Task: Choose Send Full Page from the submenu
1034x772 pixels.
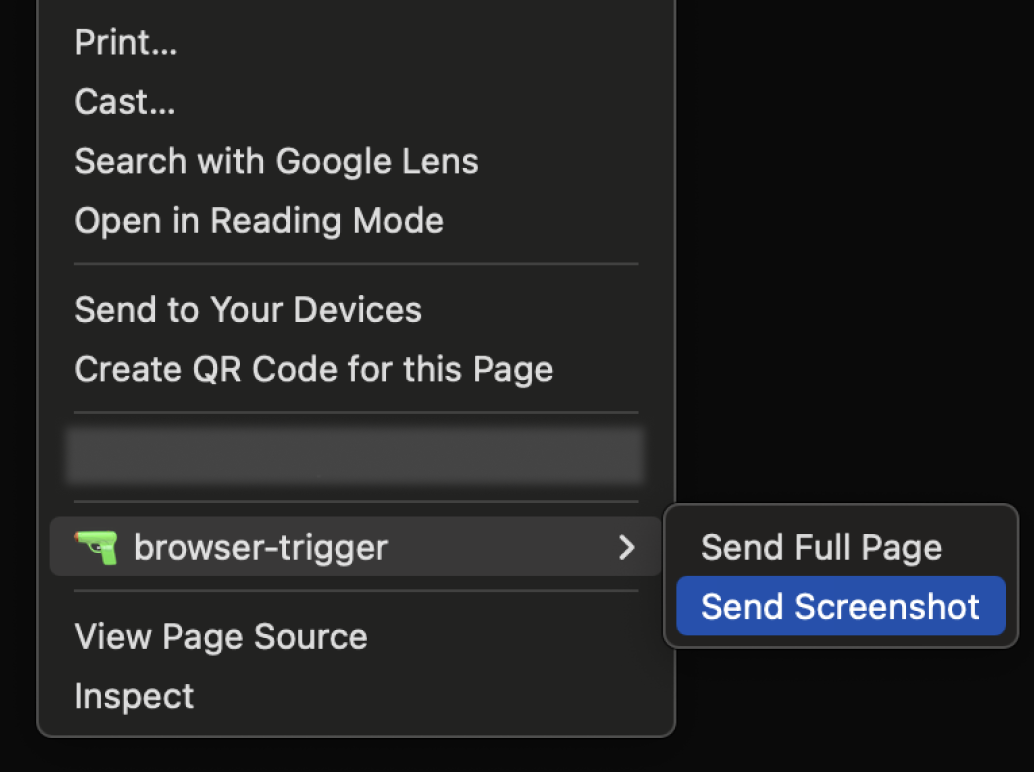Action: coord(821,547)
